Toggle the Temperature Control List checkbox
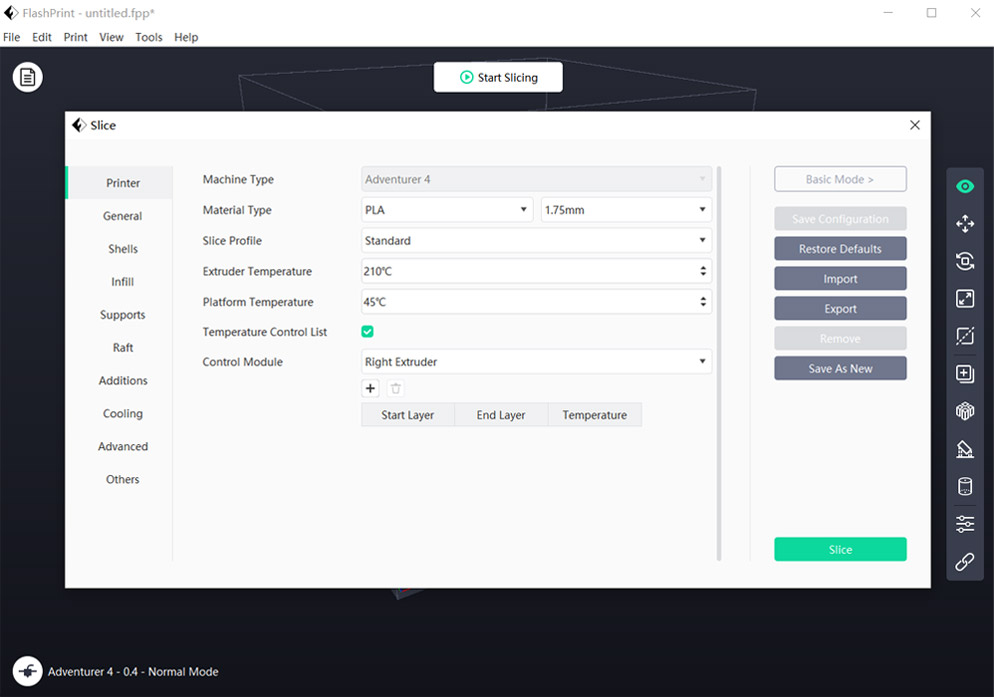Viewport: 994px width, 697px height. (368, 332)
